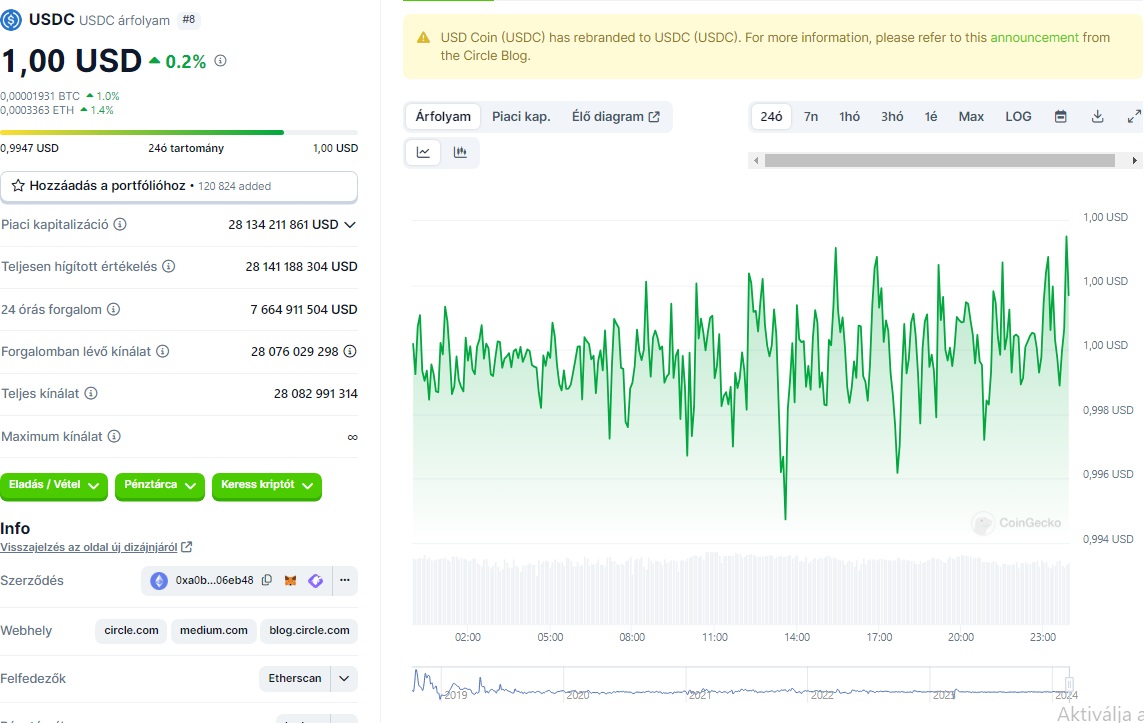Select the 7n time range

pos(811,117)
